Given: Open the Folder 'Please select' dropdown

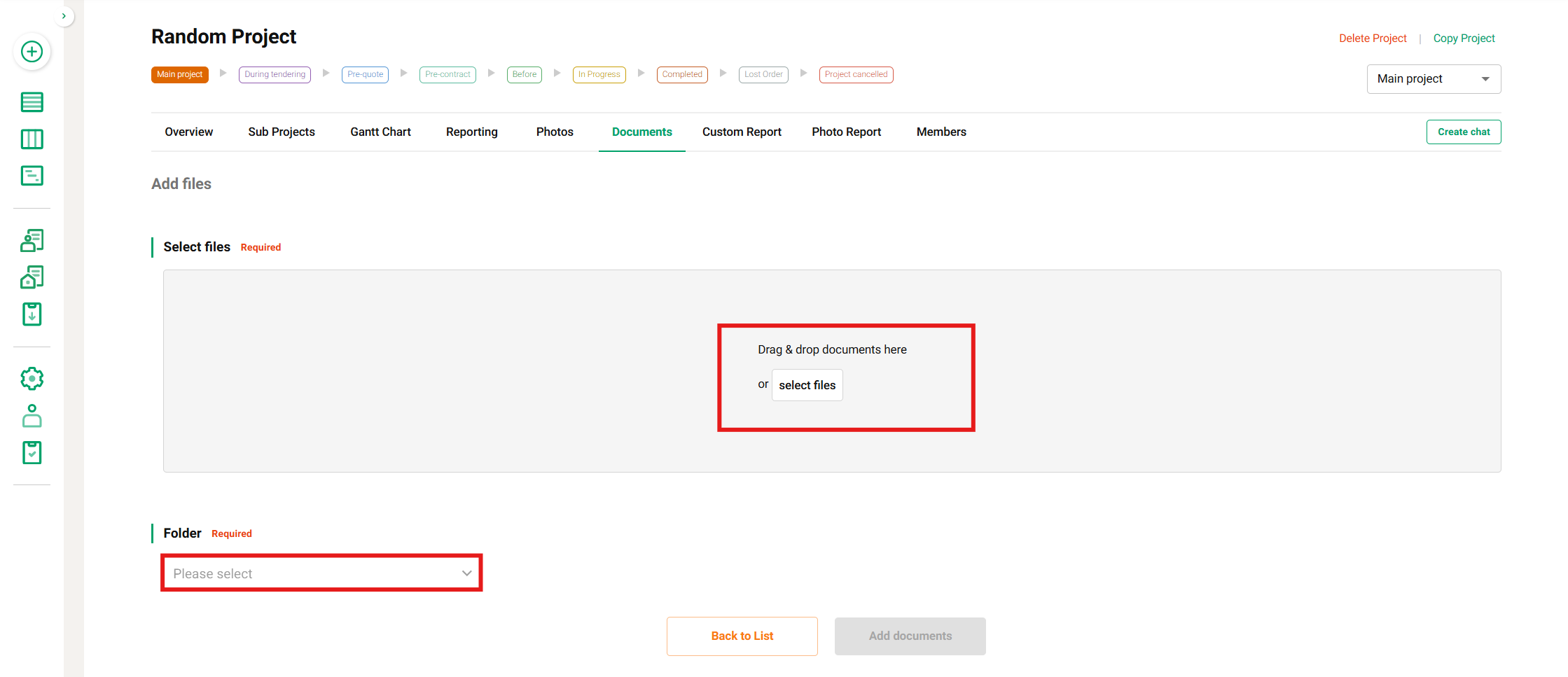Looking at the screenshot, I should [x=321, y=573].
